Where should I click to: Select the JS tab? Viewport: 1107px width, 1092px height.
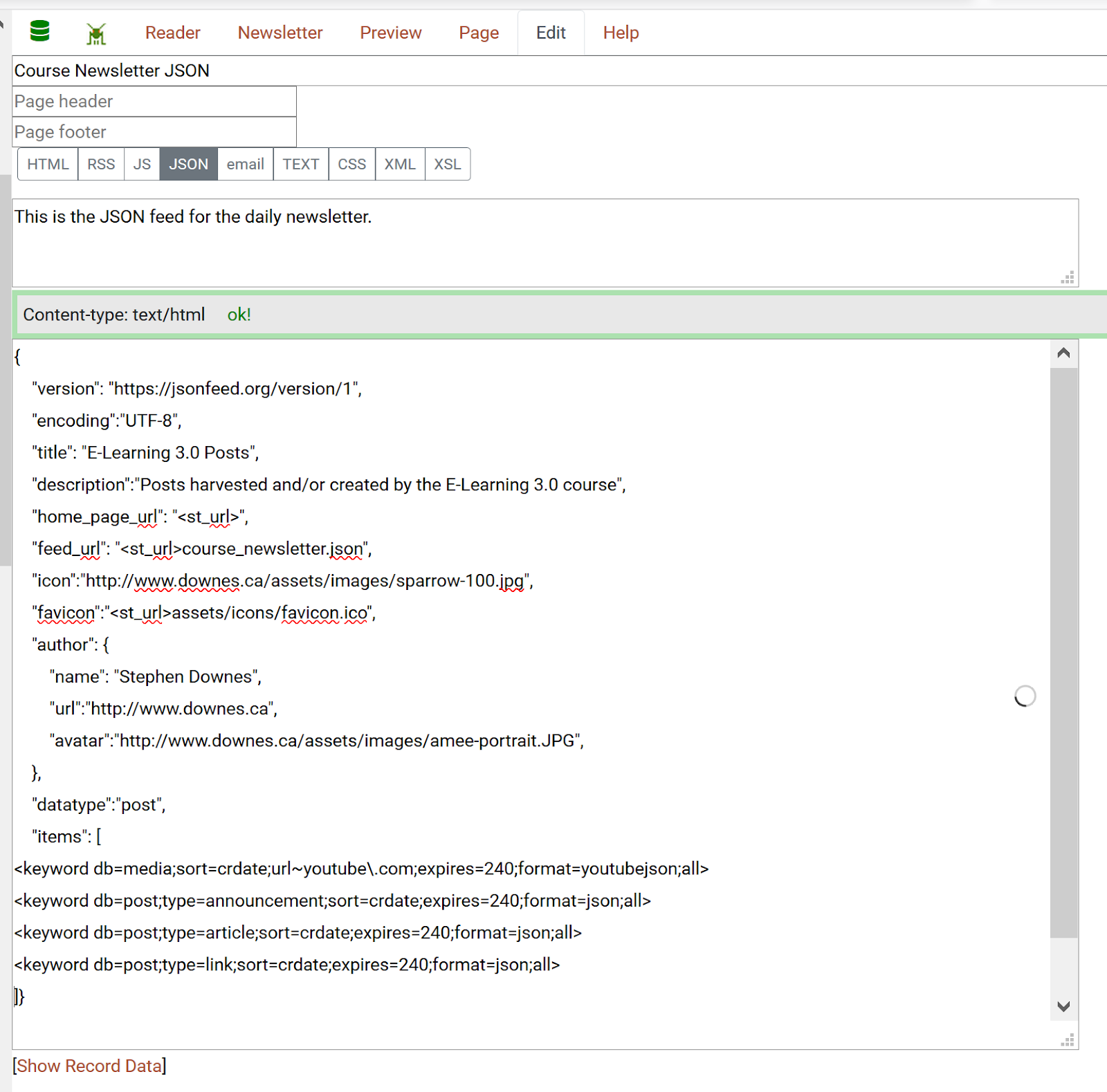pyautogui.click(x=142, y=164)
